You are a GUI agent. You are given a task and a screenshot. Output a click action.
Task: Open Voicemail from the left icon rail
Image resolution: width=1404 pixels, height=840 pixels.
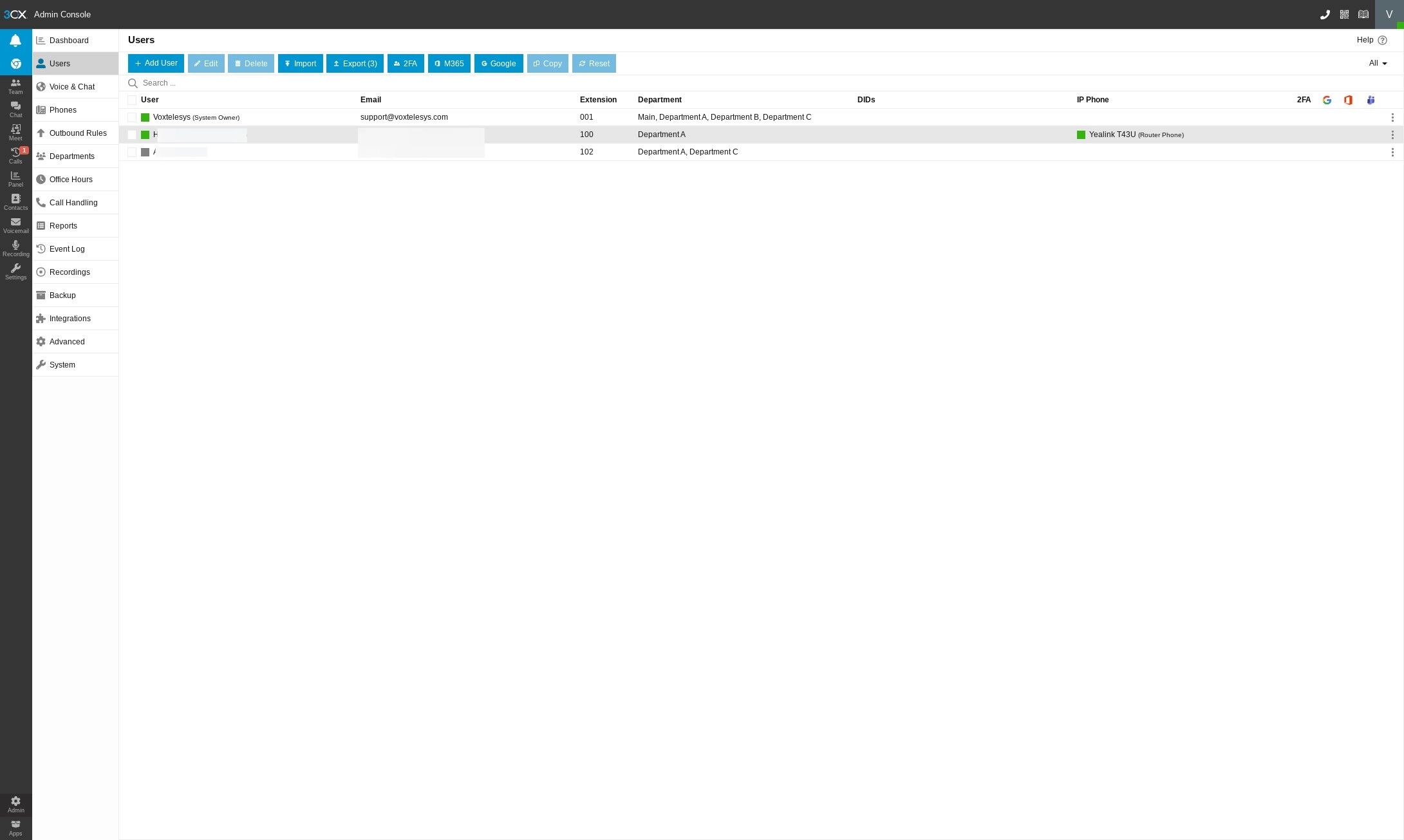(x=15, y=224)
